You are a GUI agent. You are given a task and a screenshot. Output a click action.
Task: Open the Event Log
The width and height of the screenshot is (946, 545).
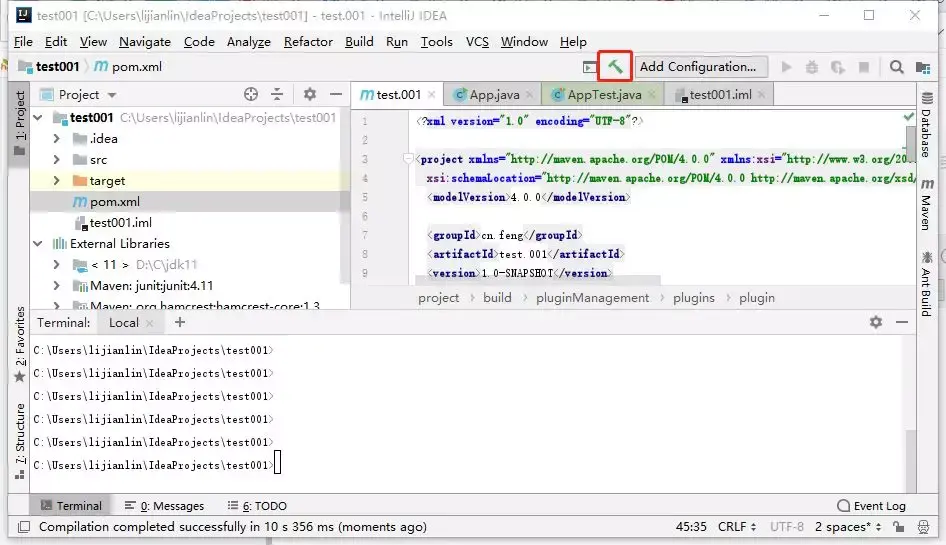872,506
